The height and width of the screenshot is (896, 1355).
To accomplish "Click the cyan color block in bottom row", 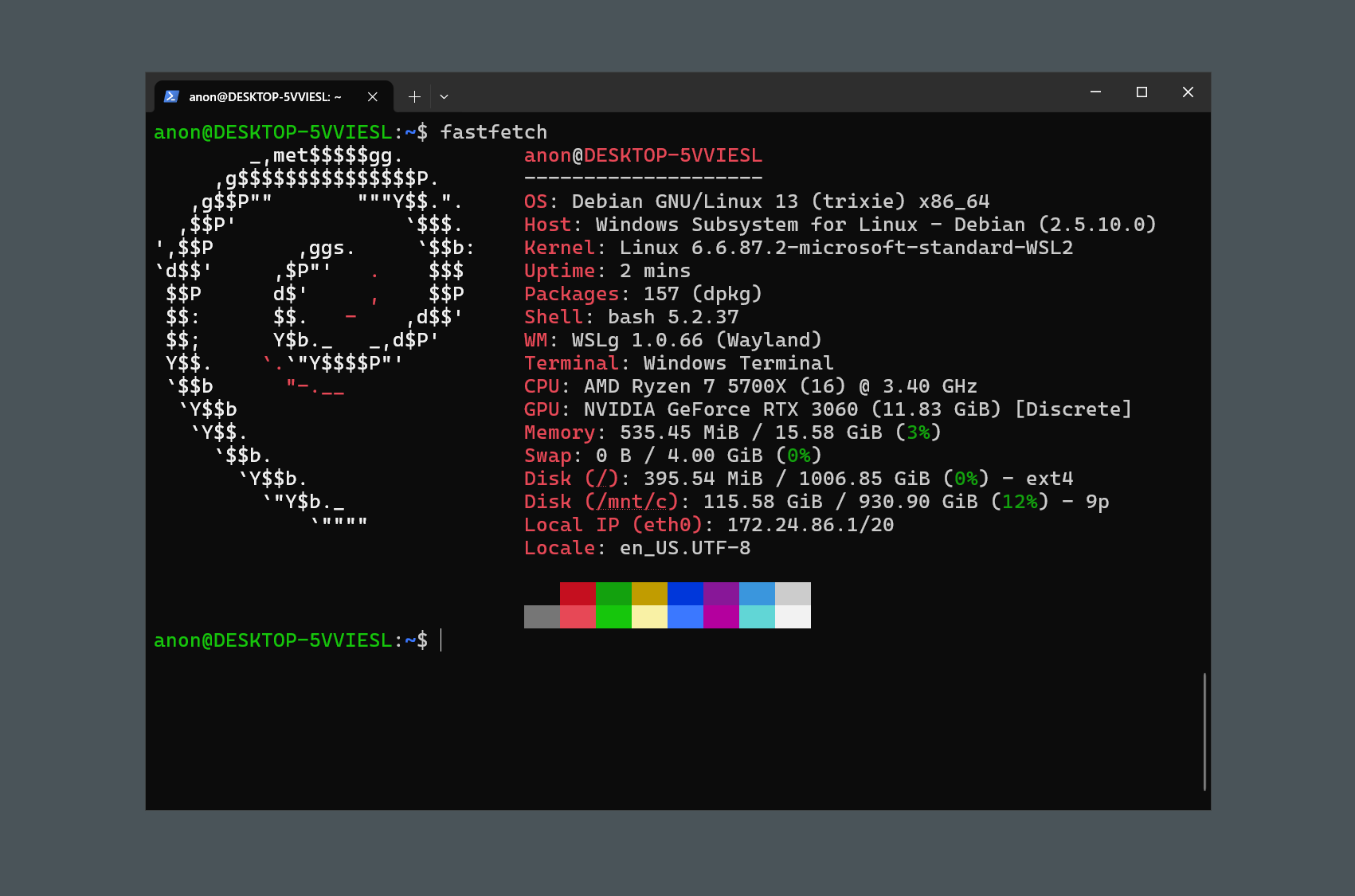I will coord(757,617).
